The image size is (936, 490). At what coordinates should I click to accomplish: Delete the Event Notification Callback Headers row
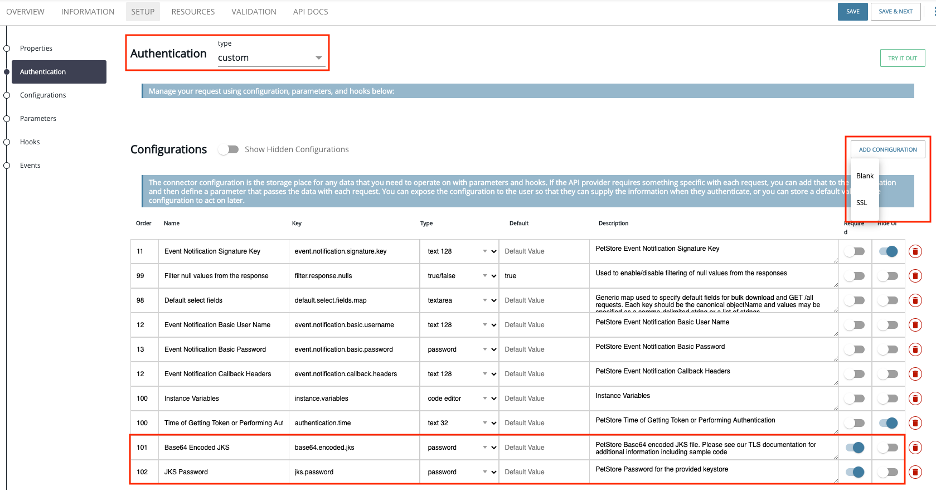pos(915,374)
